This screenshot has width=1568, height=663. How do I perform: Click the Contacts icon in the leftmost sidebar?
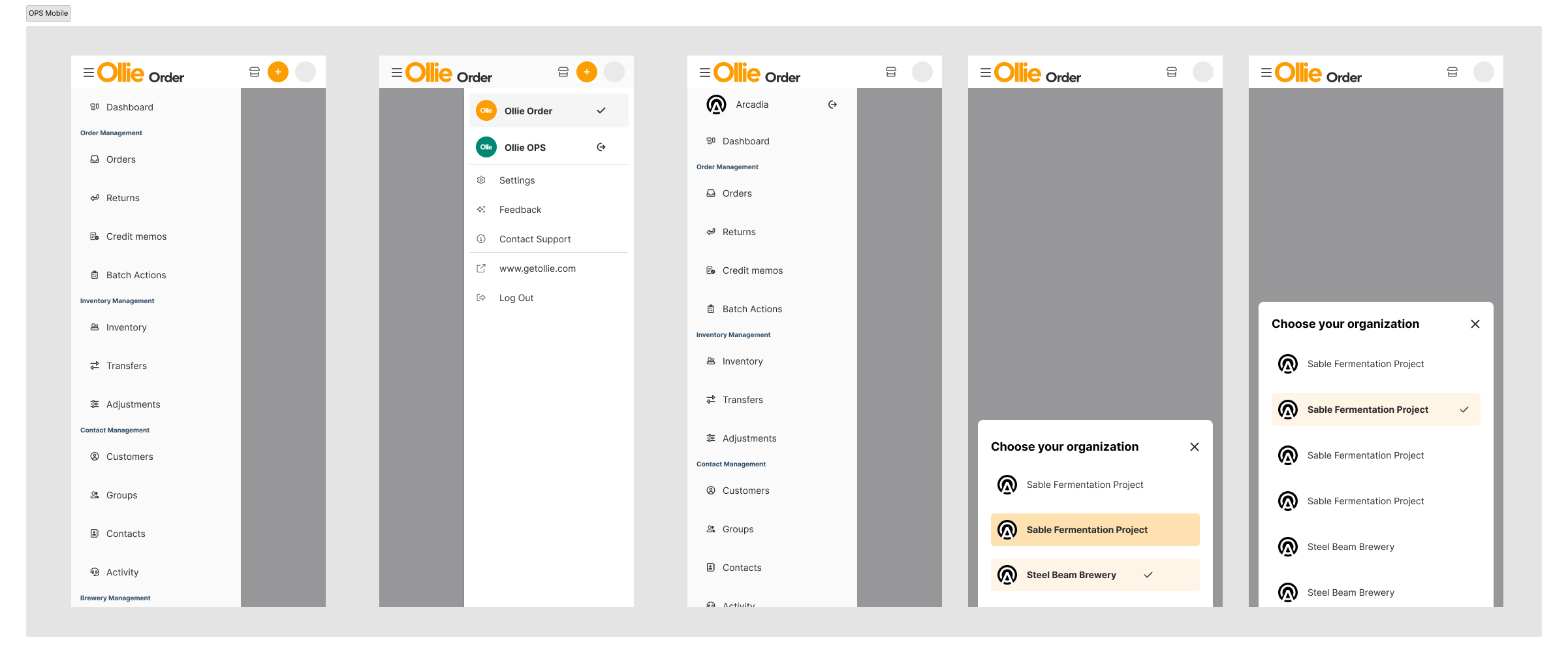pyautogui.click(x=95, y=533)
